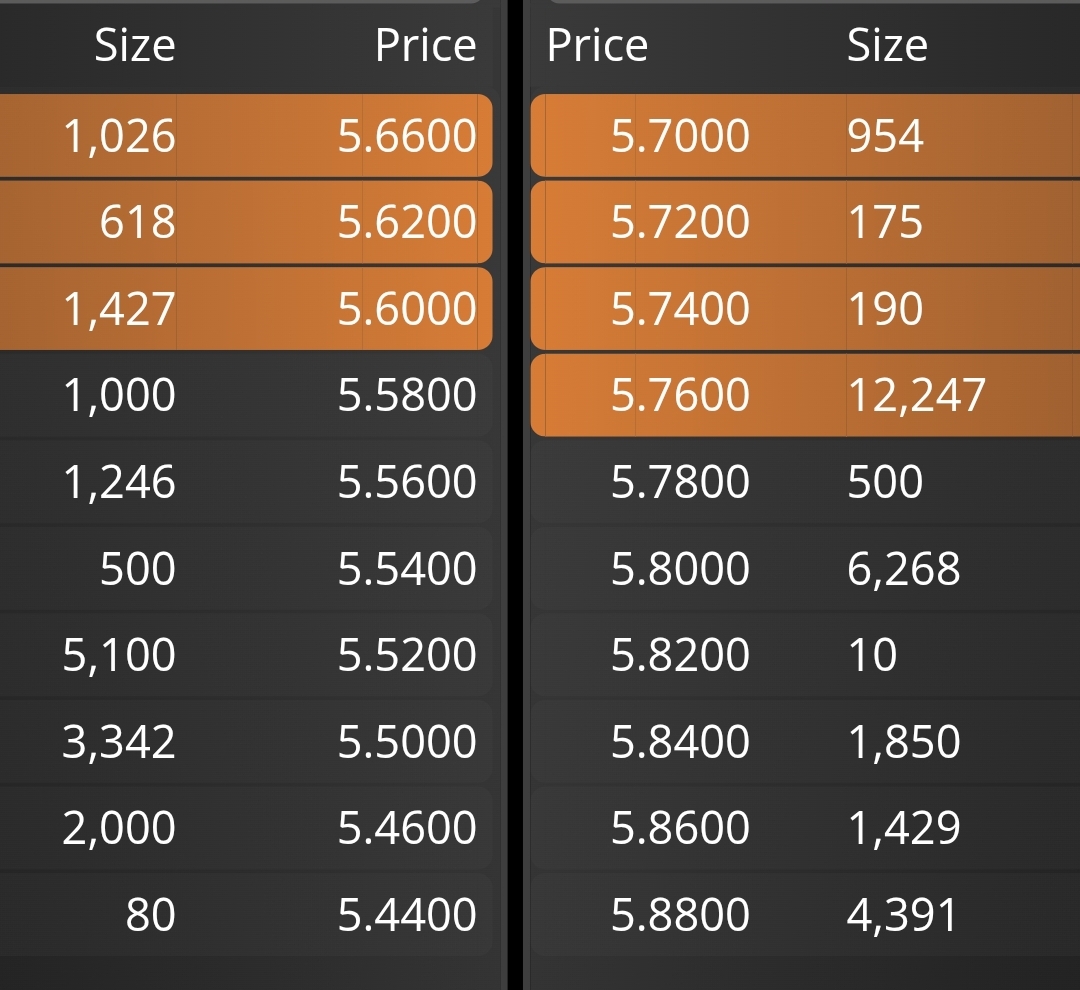Click the bid row with size 80
The height and width of the screenshot is (990, 1080).
coord(246,914)
